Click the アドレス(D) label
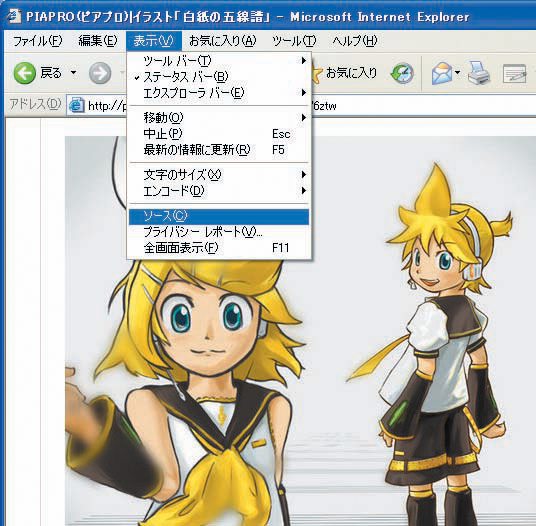Viewport: 536px width, 526px height. pyautogui.click(x=35, y=104)
